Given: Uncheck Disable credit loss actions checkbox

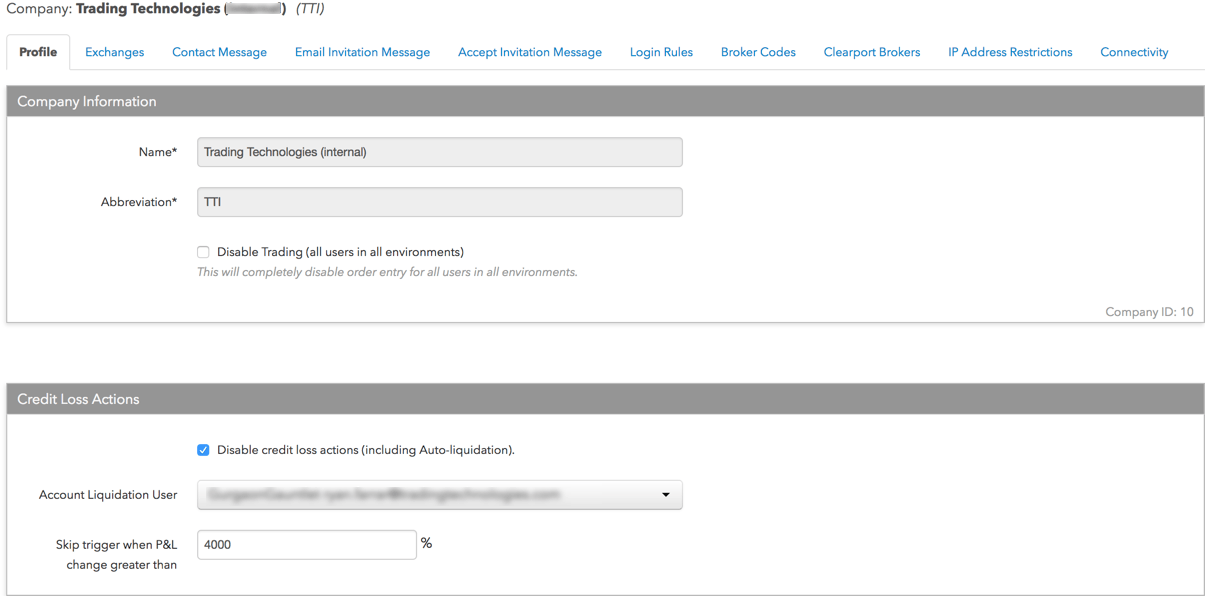Looking at the screenshot, I should tap(203, 450).
